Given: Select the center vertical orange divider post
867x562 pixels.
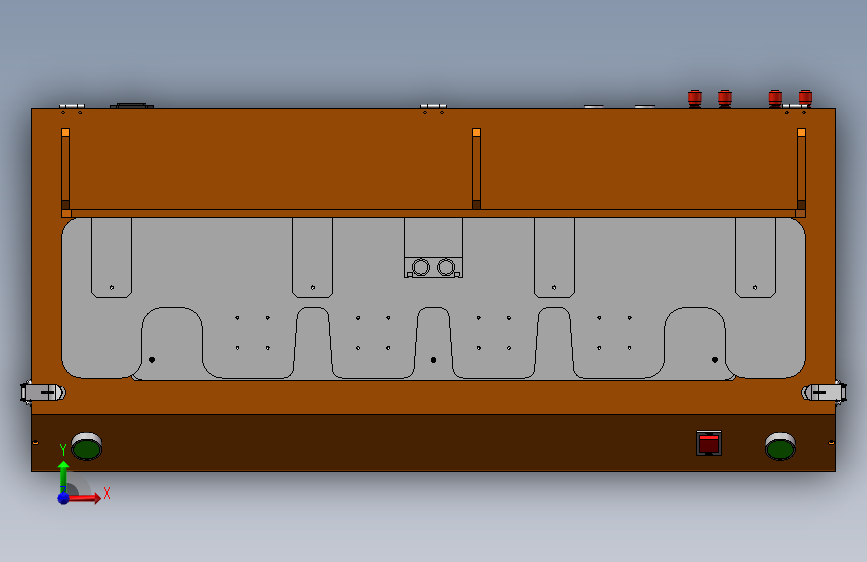Looking at the screenshot, I should coord(476,169).
